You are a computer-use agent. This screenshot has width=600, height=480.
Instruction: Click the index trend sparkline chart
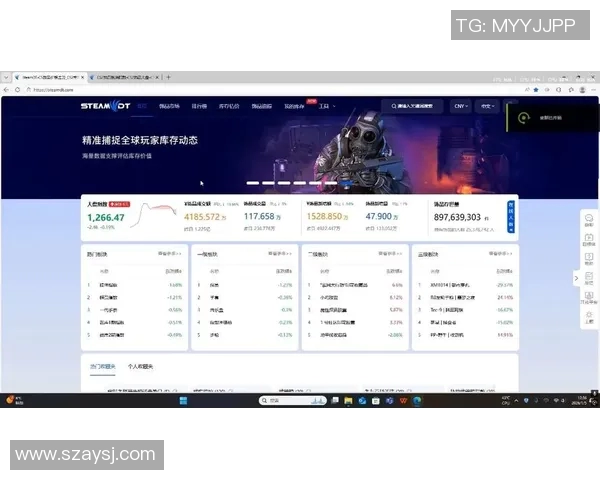click(x=153, y=215)
